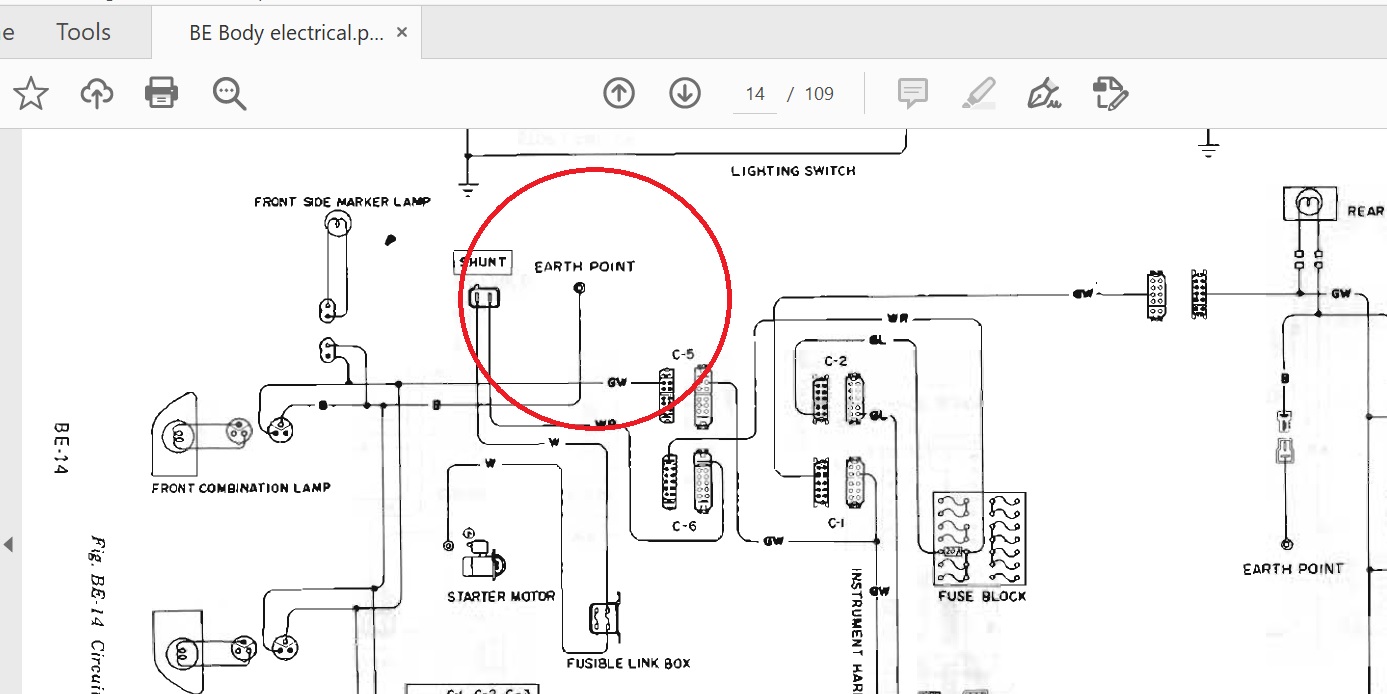Viewport: 1387px width, 694px height.
Task: Click the FRONT SIDE MARKER LAMP label
Action: (x=342, y=202)
